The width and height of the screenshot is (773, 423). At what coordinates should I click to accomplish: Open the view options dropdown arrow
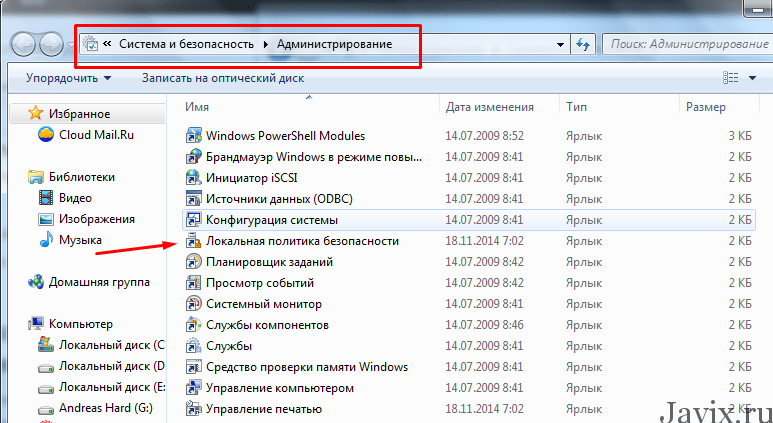(752, 78)
